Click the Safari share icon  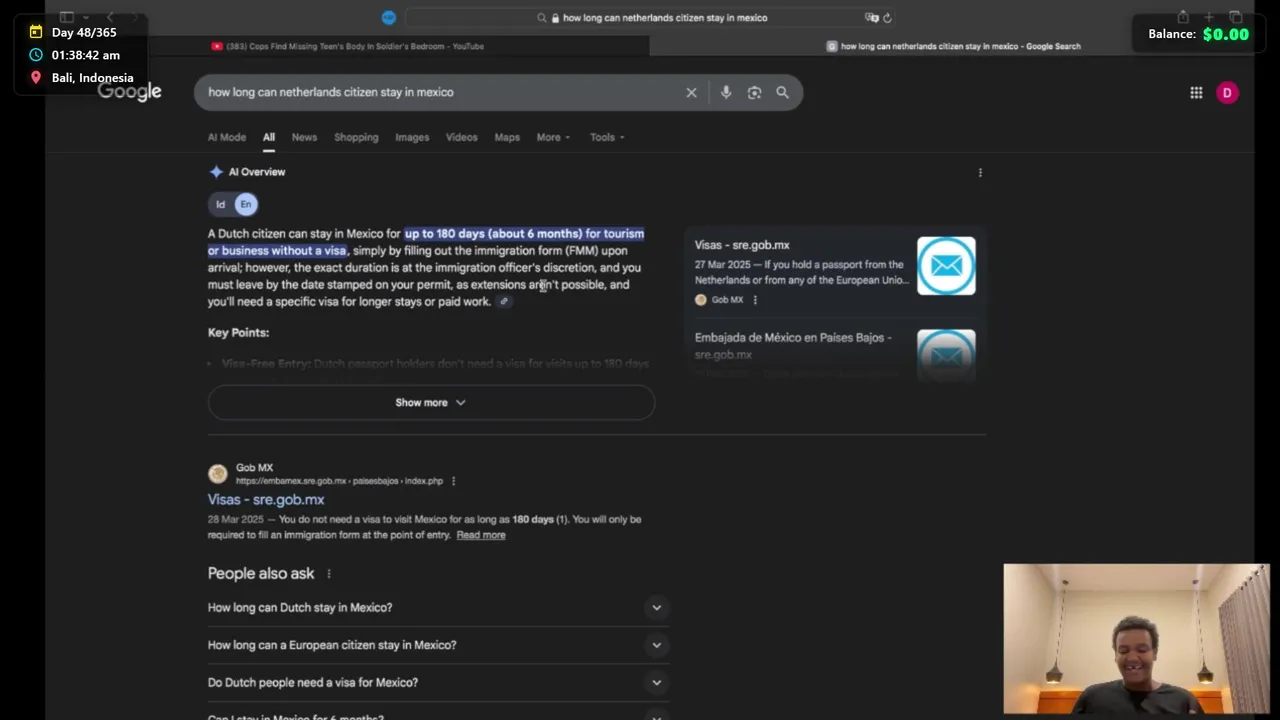click(1183, 17)
